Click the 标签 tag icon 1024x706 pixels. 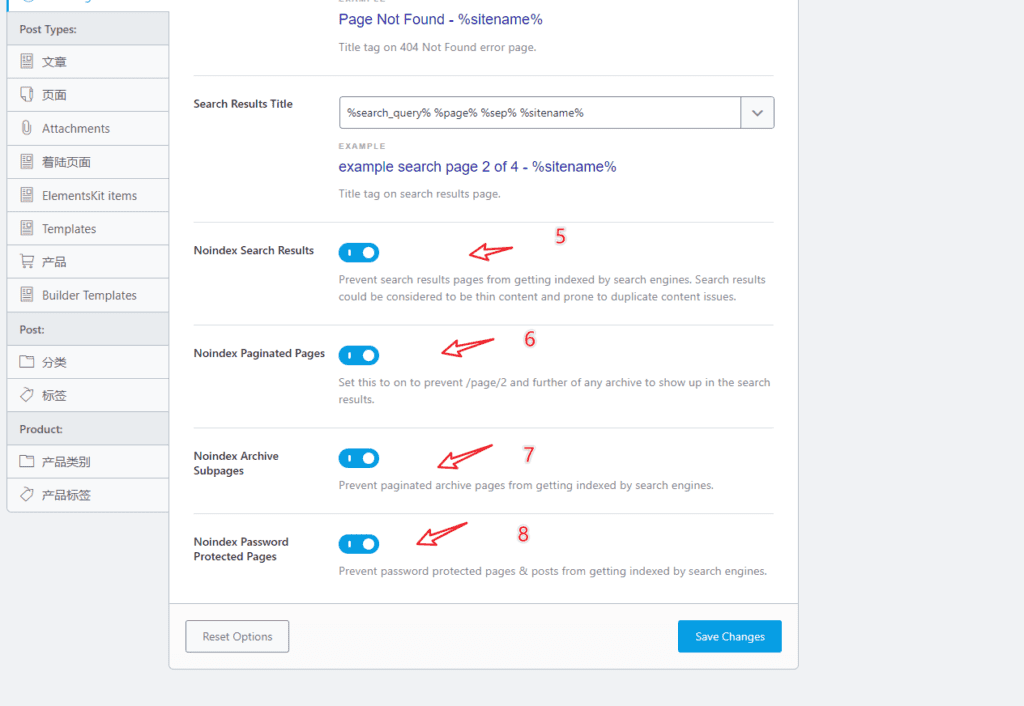(x=27, y=394)
